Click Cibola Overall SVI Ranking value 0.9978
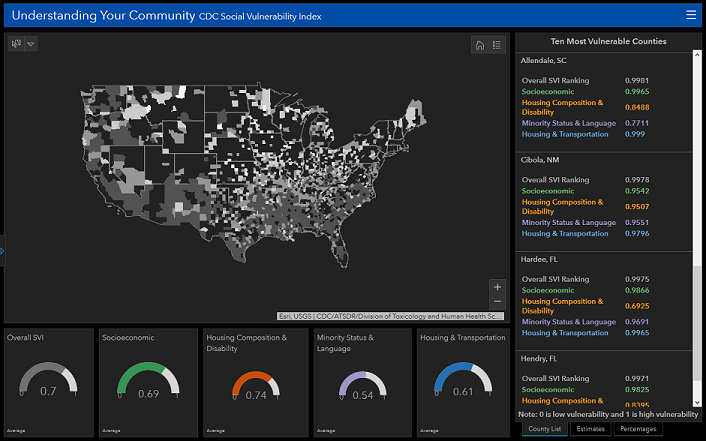This screenshot has height=441, width=706. pyautogui.click(x=637, y=180)
